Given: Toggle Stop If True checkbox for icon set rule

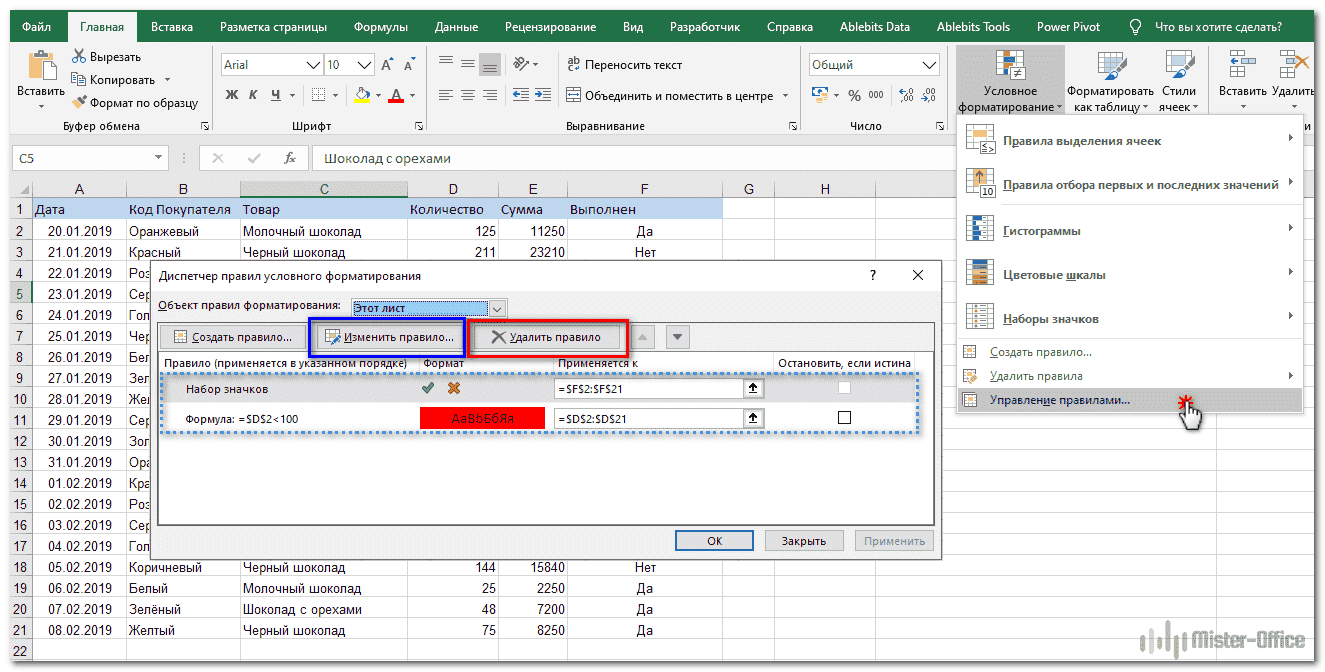Looking at the screenshot, I should [x=844, y=389].
